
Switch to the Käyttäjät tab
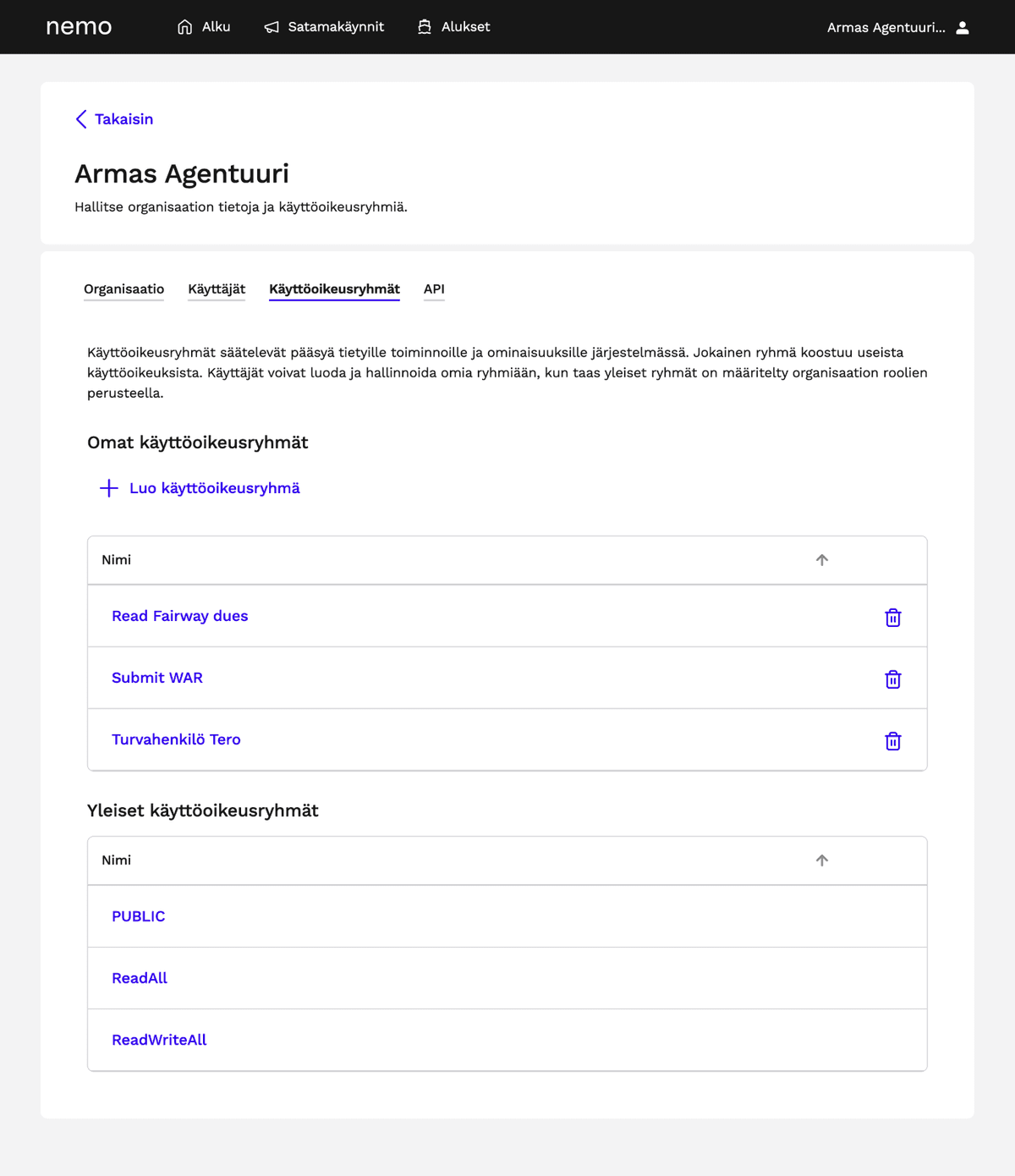(217, 289)
